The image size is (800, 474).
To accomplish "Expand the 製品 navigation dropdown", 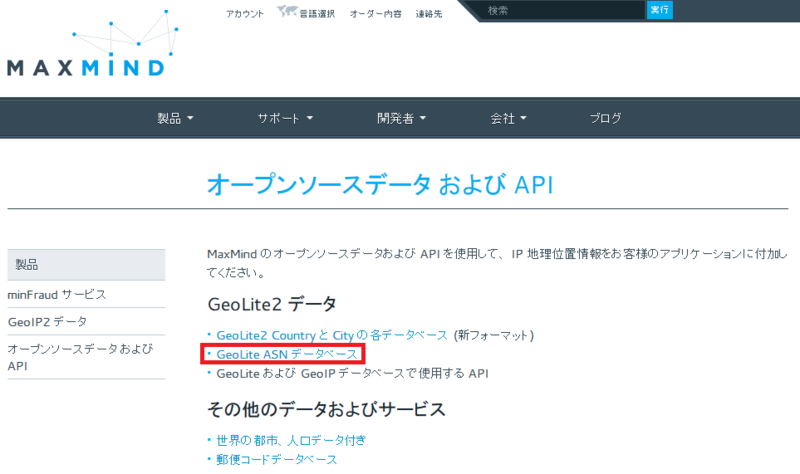I will click(175, 118).
